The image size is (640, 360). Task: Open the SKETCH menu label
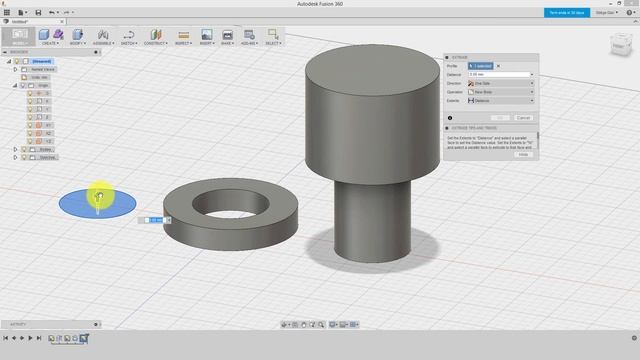(x=129, y=43)
